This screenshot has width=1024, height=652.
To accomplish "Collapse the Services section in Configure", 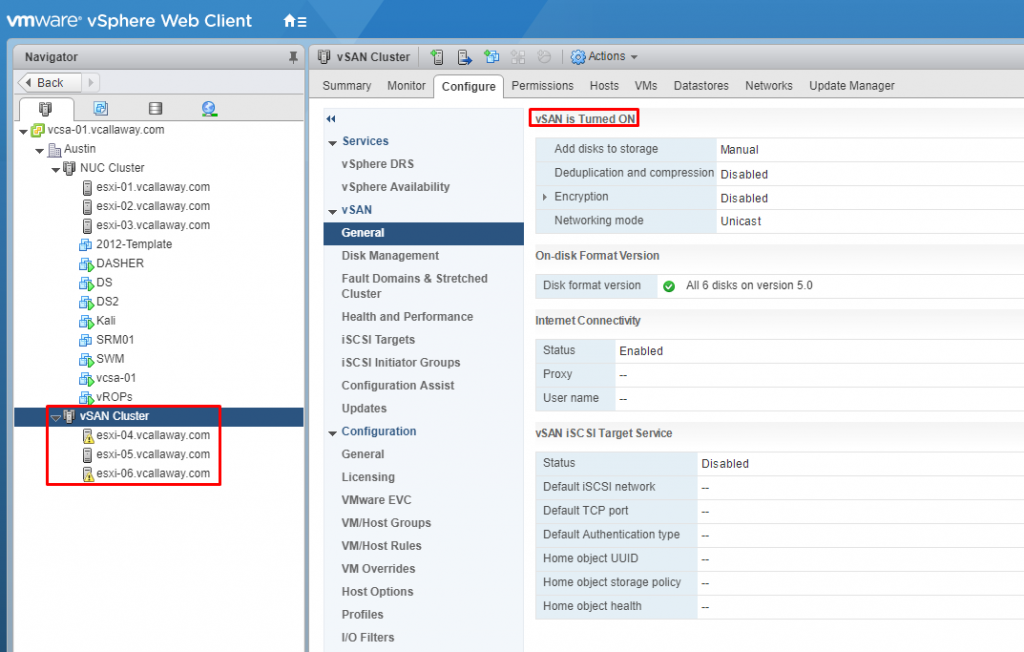I will click(332, 141).
